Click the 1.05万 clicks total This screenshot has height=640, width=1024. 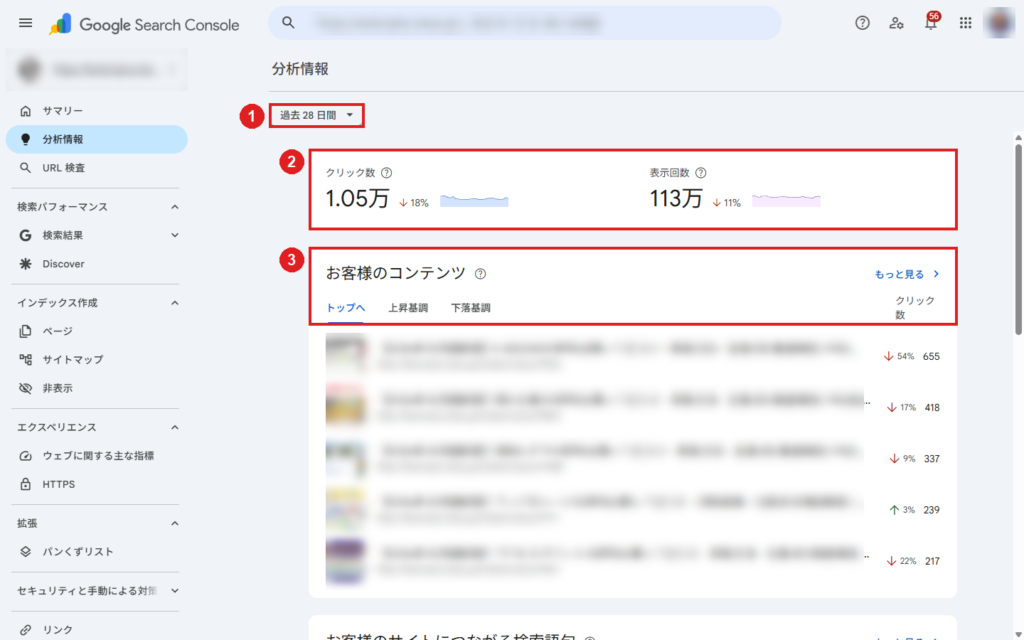tap(358, 199)
